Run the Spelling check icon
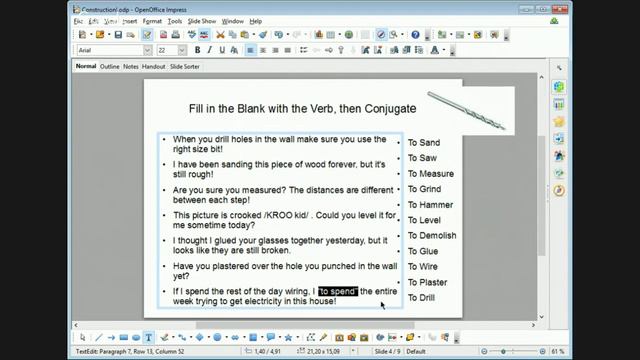This screenshot has height=360, width=640. point(192,35)
